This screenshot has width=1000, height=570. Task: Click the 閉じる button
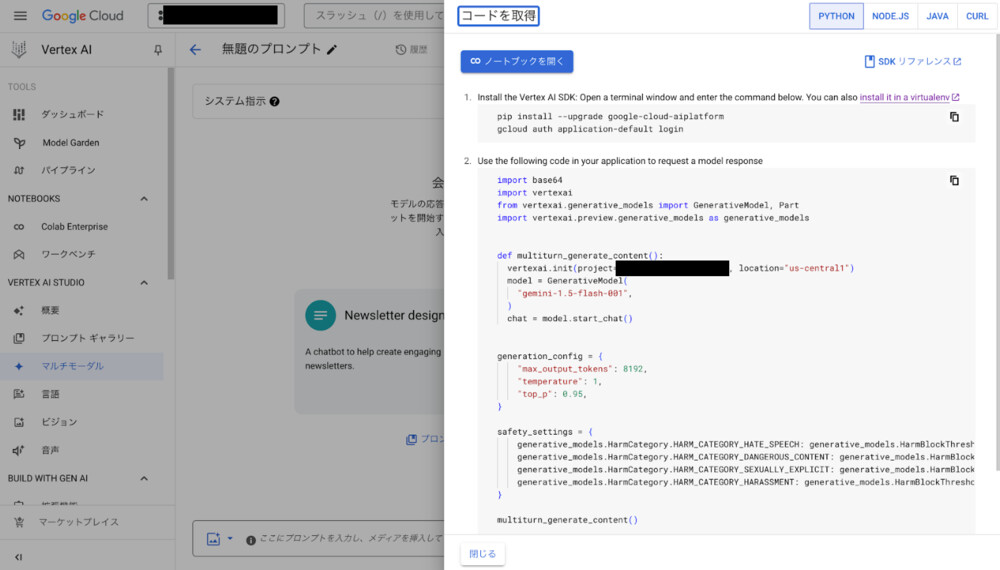click(482, 553)
